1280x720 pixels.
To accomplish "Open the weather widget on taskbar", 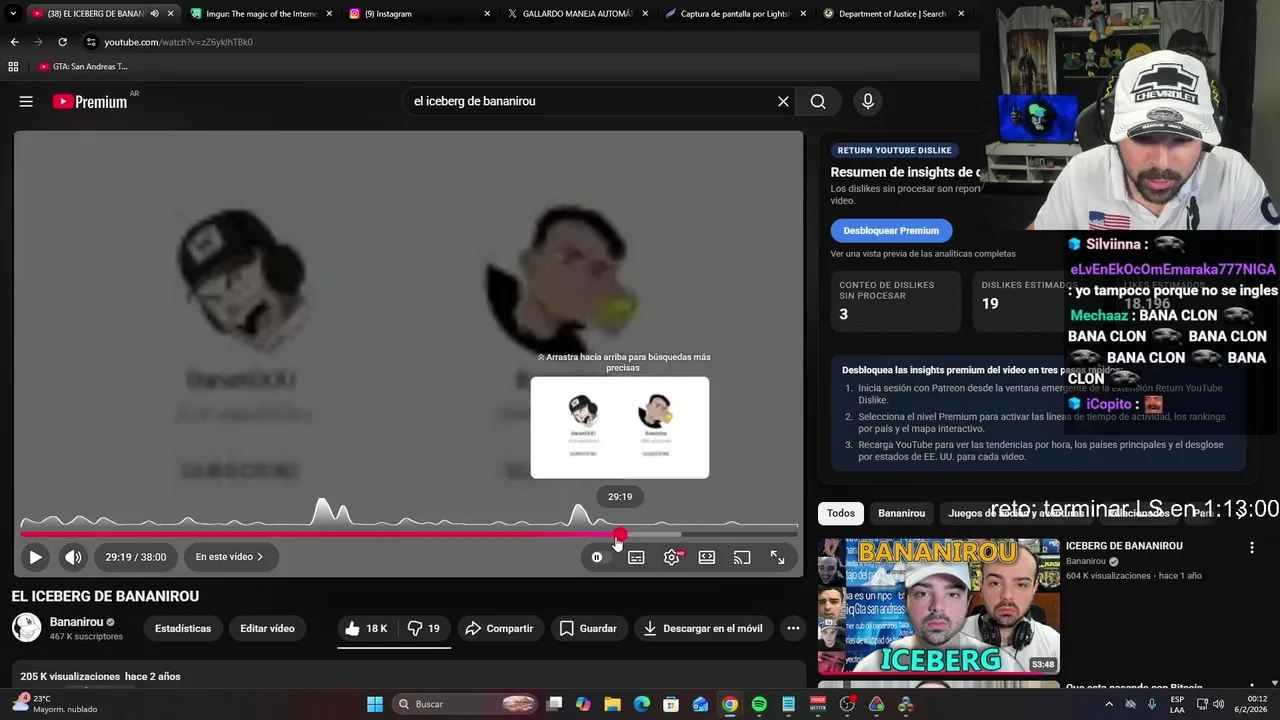I will pyautogui.click(x=54, y=704).
